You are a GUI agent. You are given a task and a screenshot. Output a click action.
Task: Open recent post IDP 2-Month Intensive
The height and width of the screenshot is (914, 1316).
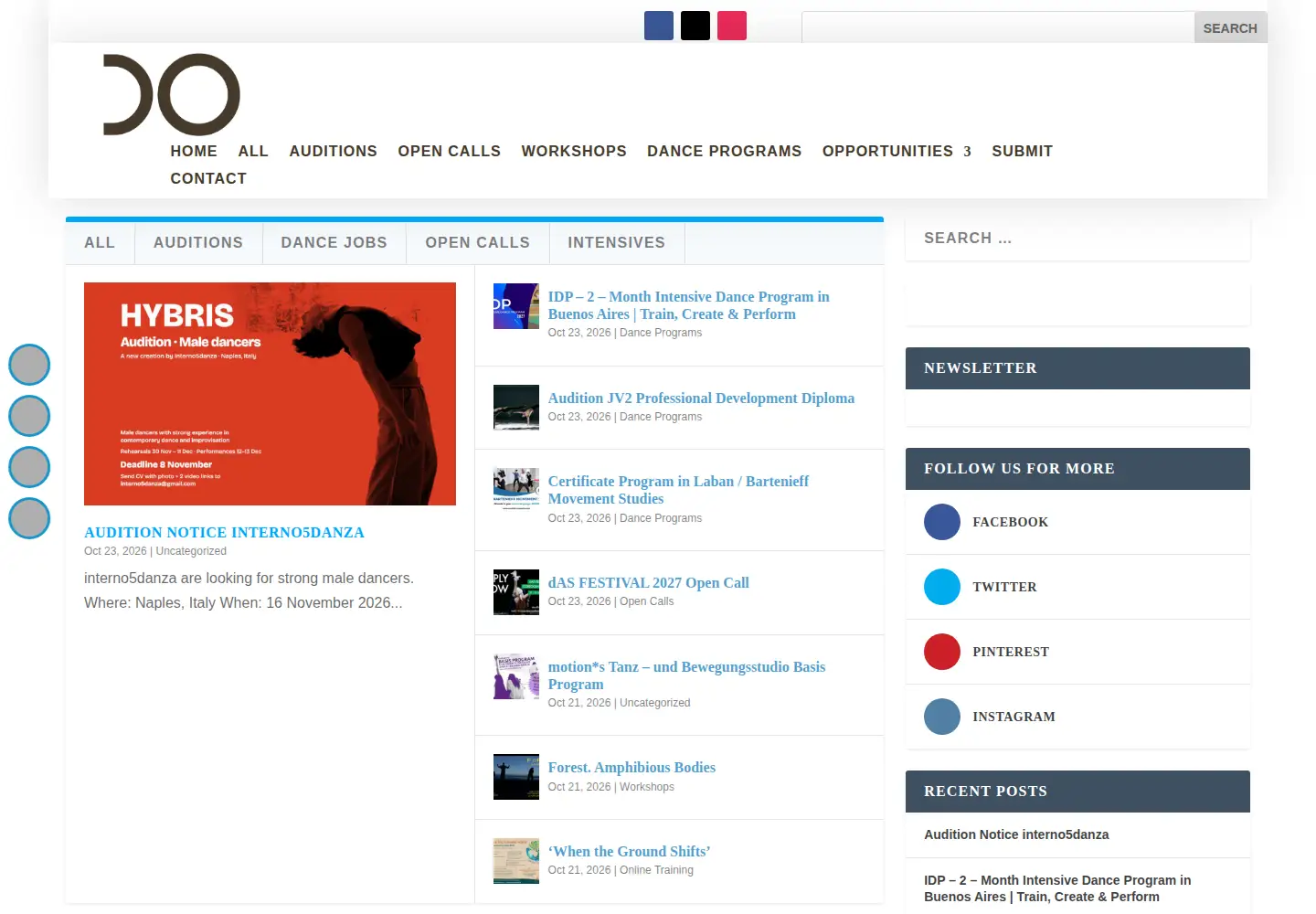point(1057,888)
